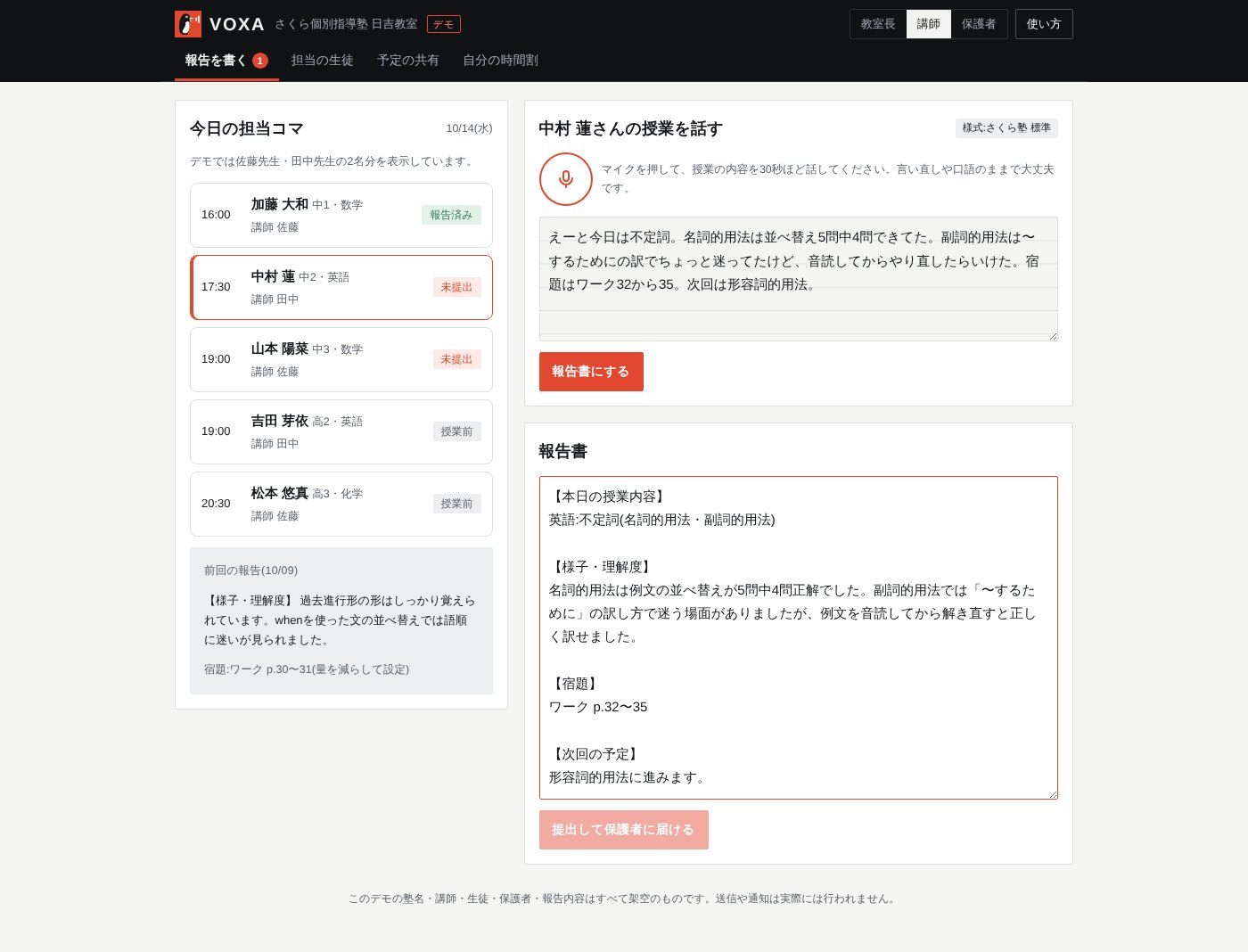Click the 10/14(水) date label
This screenshot has height=952, width=1248.
[470, 128]
